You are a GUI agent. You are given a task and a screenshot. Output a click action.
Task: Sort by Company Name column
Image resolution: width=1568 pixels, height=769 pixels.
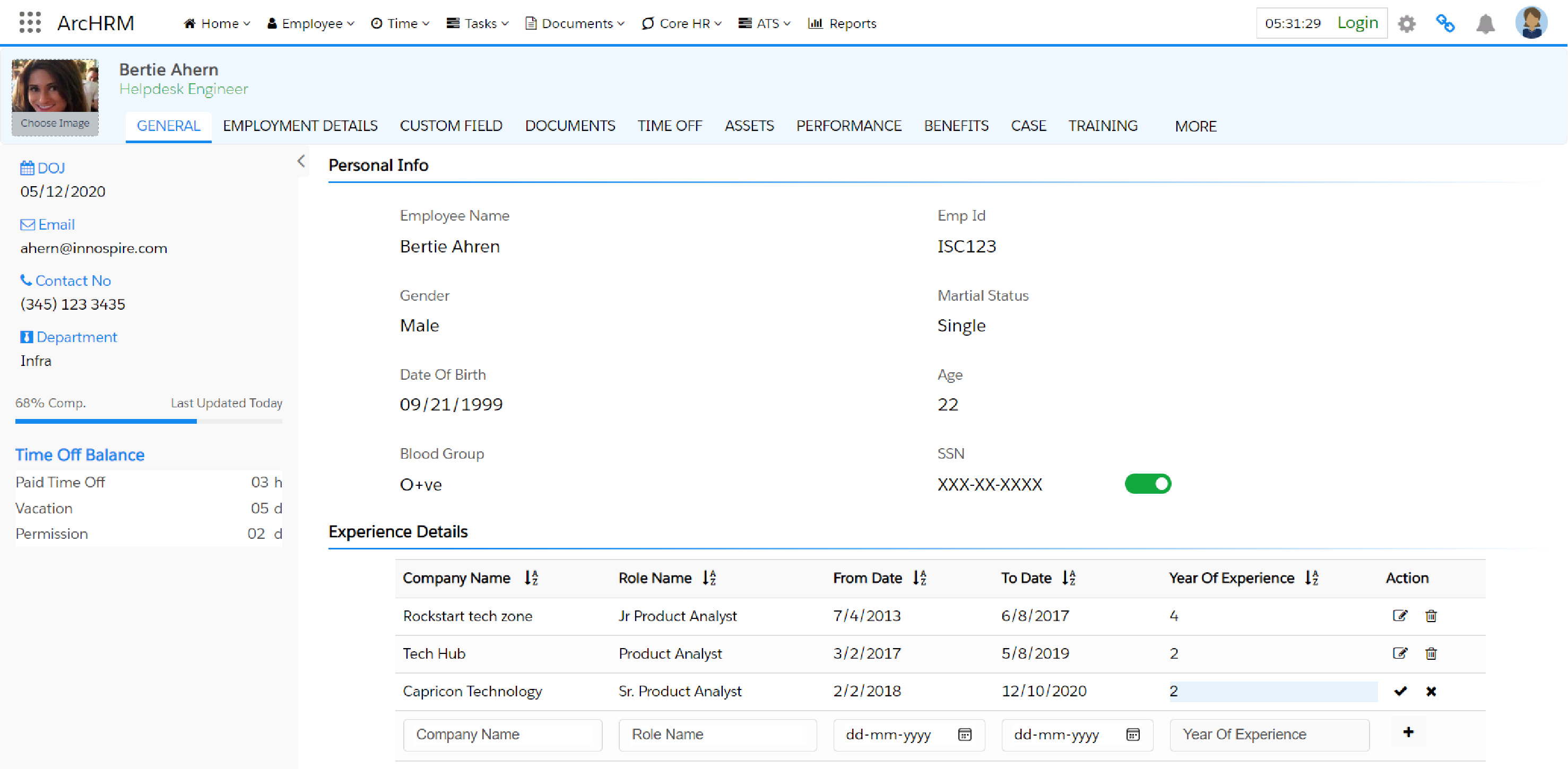pos(531,578)
